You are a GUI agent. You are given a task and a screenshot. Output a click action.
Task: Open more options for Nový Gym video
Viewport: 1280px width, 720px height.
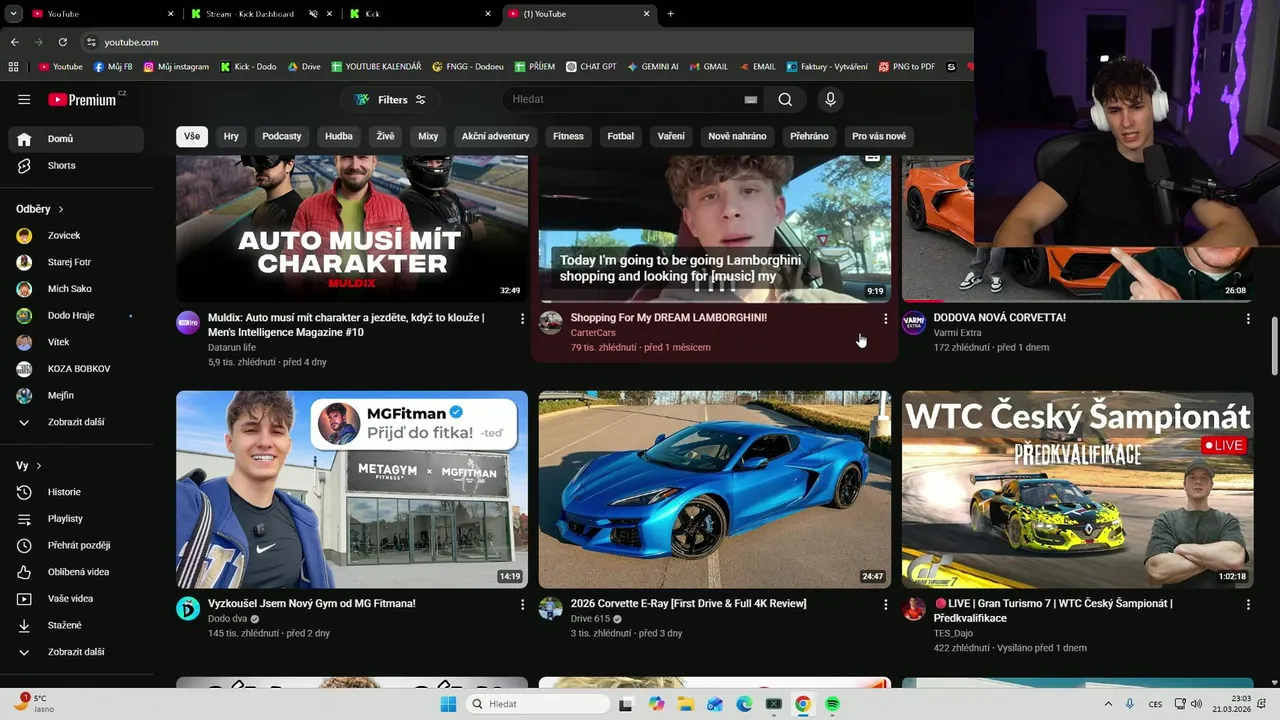tap(522, 604)
